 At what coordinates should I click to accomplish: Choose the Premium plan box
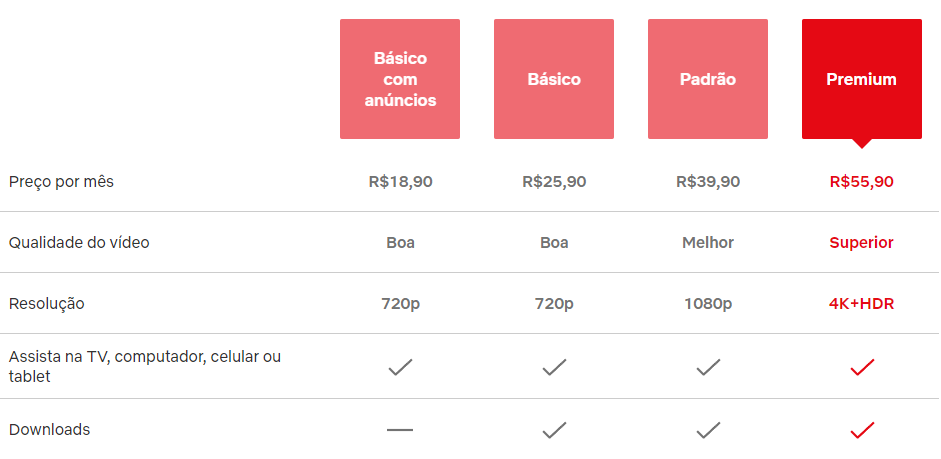coord(862,79)
